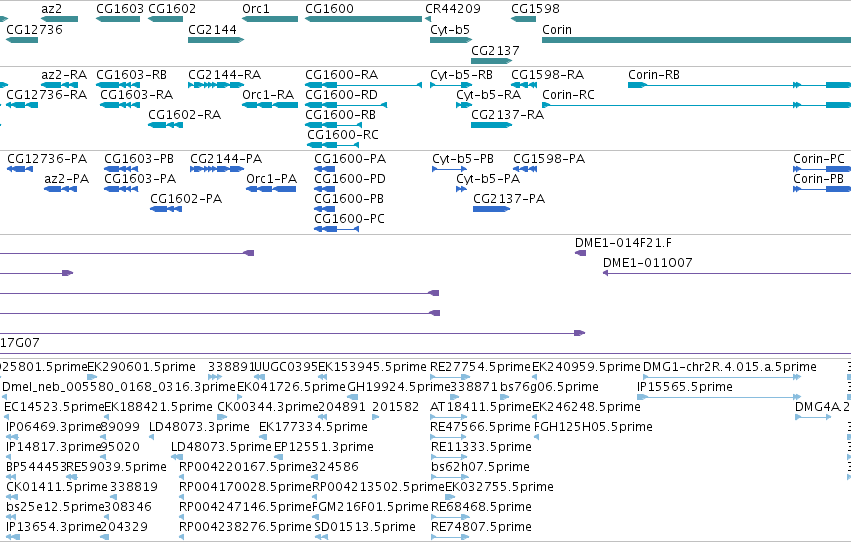Select transcript CG1600-RC

point(333,145)
